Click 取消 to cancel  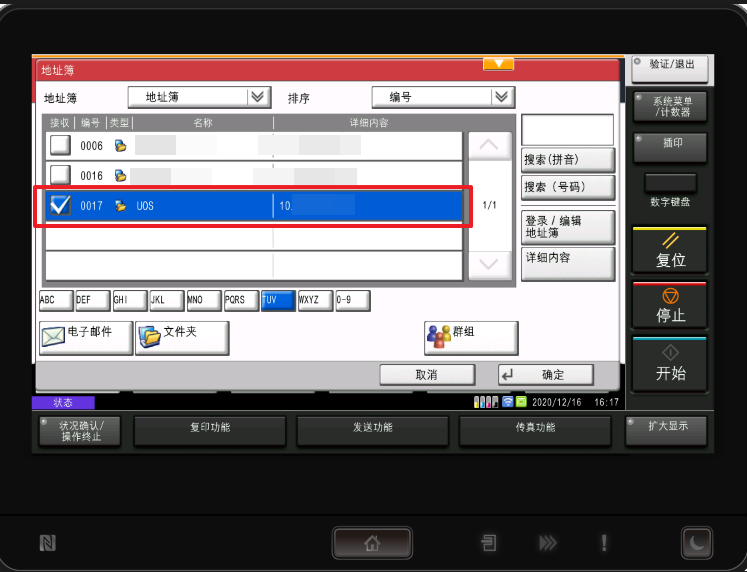[427, 375]
